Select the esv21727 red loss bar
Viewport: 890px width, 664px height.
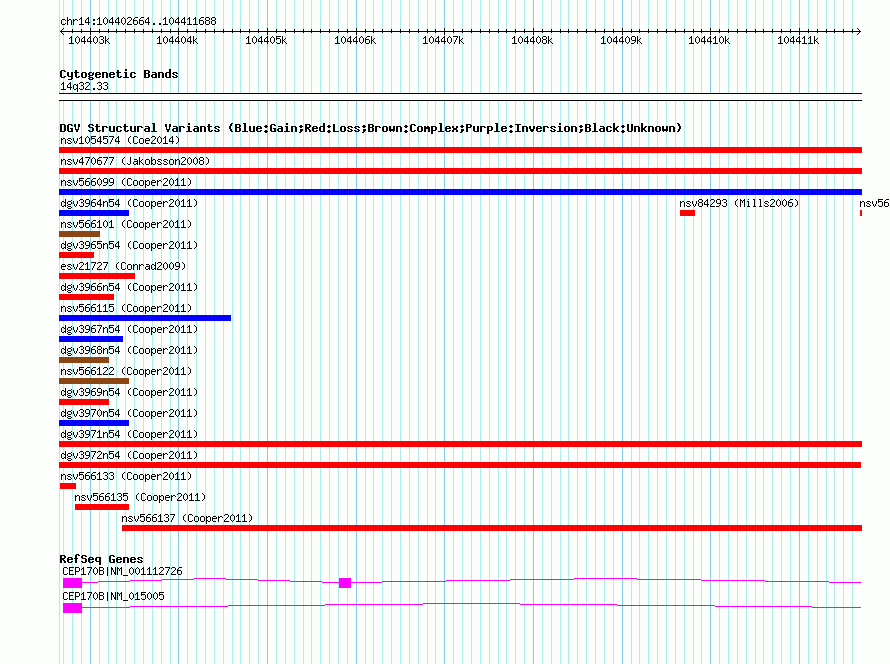(x=97, y=276)
